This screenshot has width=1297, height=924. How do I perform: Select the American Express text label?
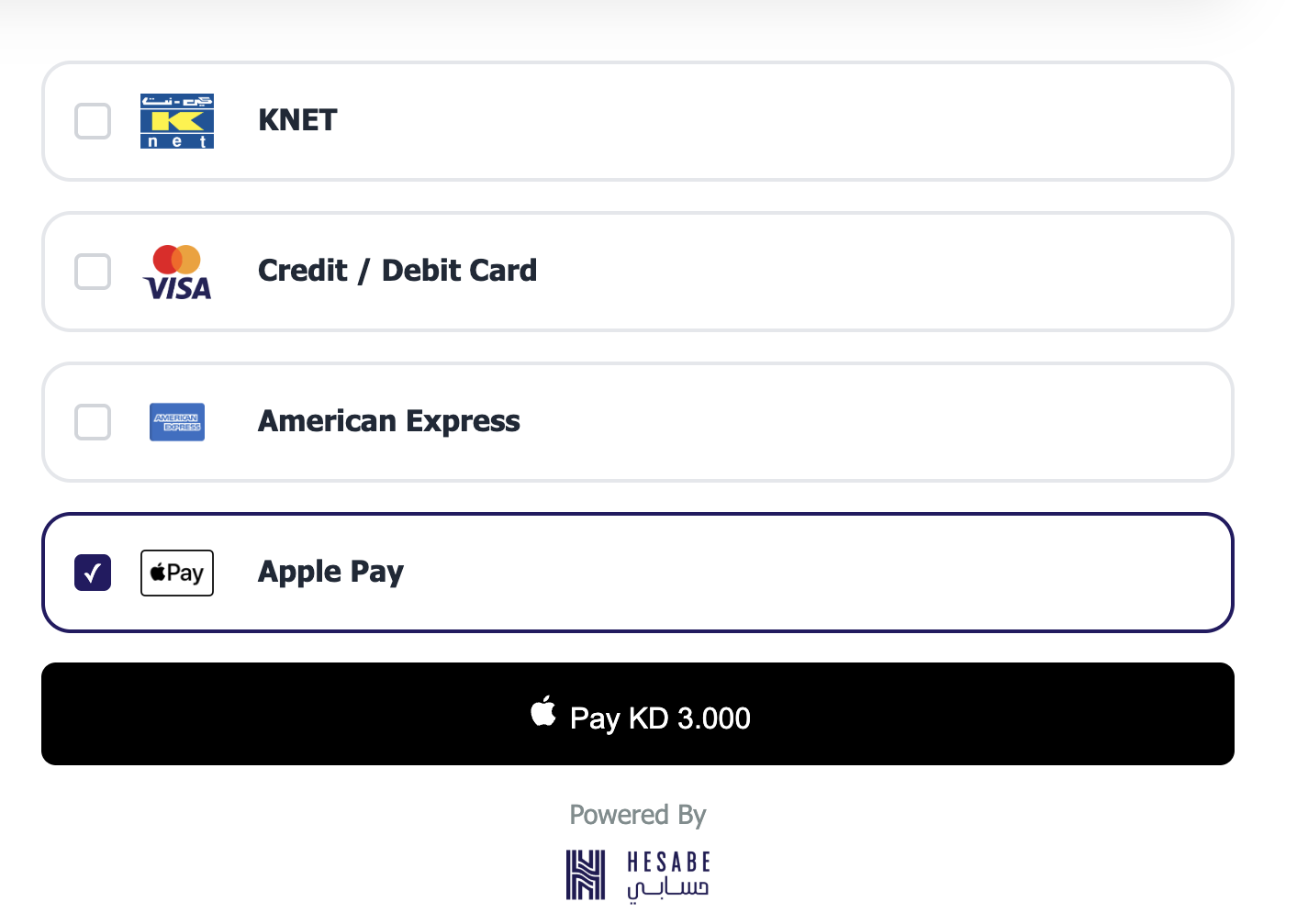pos(388,421)
